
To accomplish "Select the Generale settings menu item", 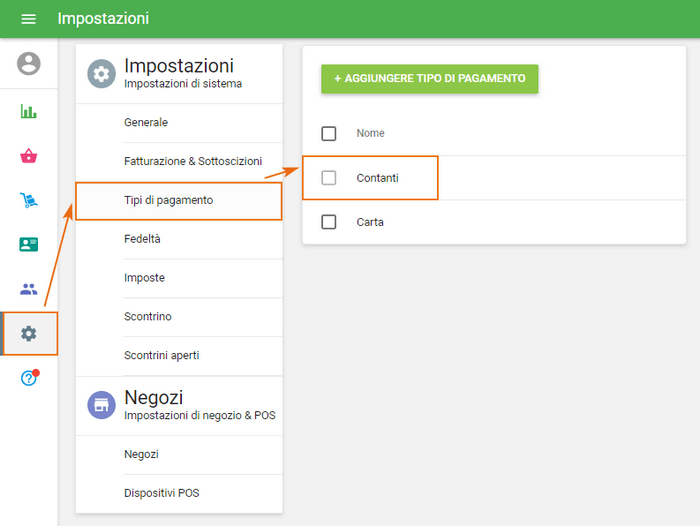I will [x=146, y=122].
